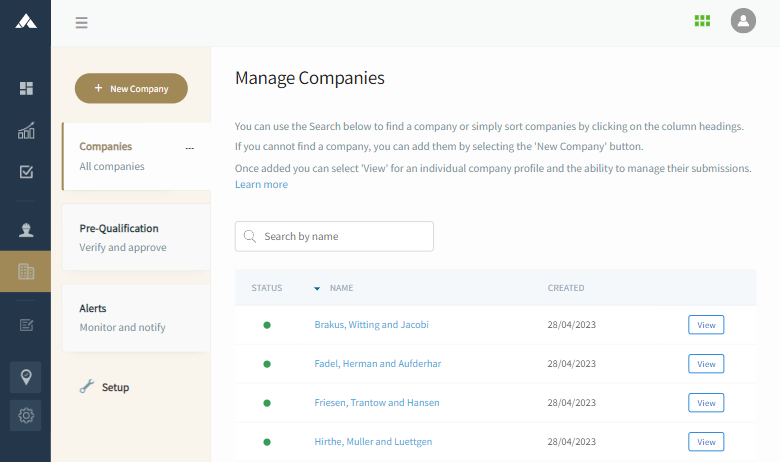Open the Alerts section
The height and width of the screenshot is (462, 780).
pyautogui.click(x=137, y=318)
